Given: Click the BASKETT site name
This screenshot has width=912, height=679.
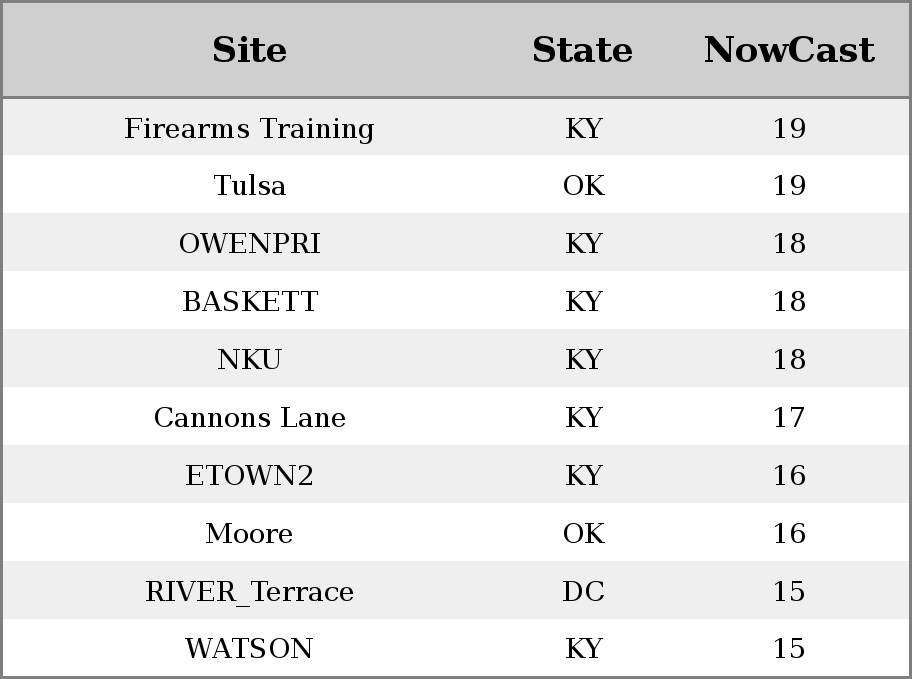Looking at the screenshot, I should 250,301.
